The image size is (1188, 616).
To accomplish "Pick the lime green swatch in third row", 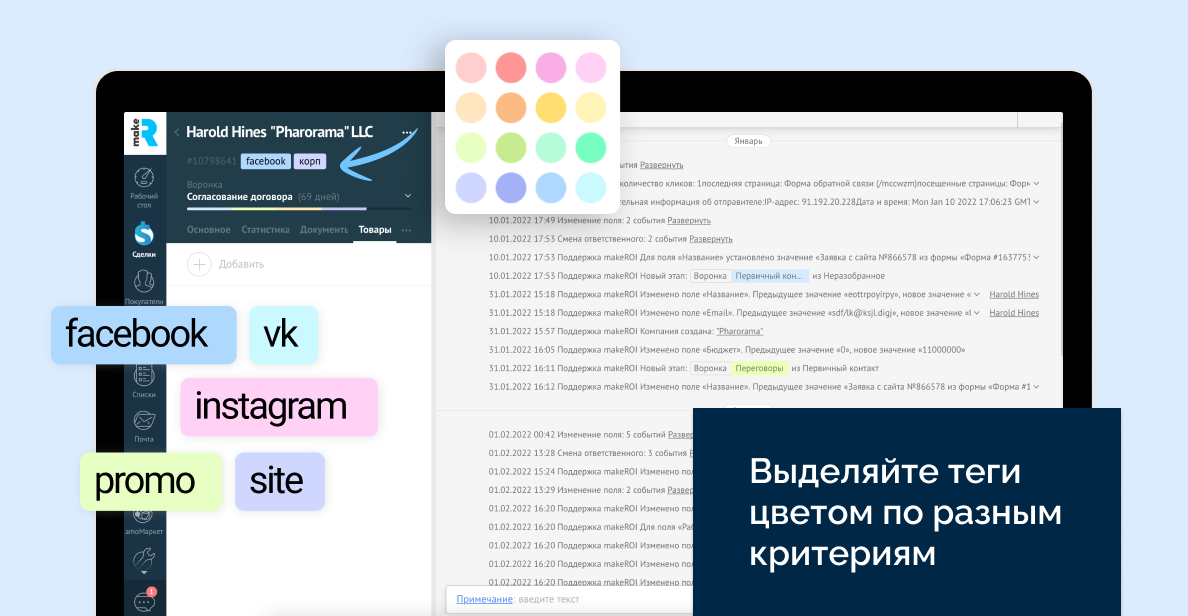I will coord(511,148).
